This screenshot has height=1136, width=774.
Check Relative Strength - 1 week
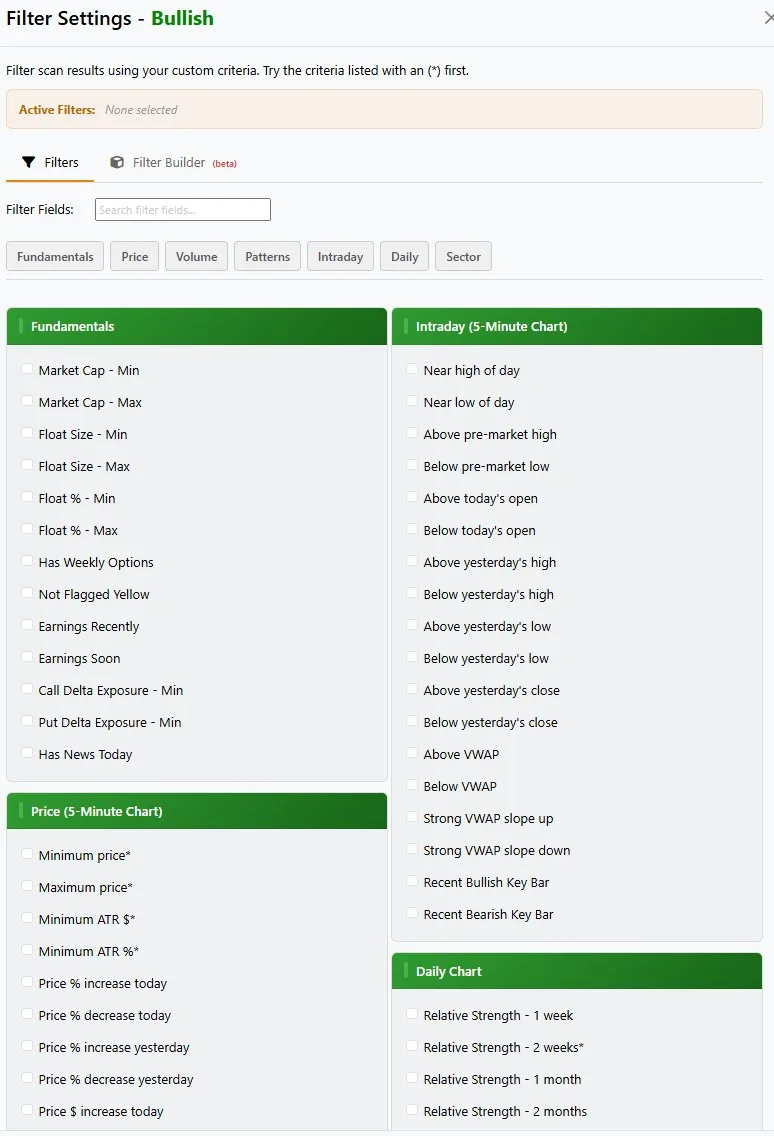click(x=412, y=1014)
